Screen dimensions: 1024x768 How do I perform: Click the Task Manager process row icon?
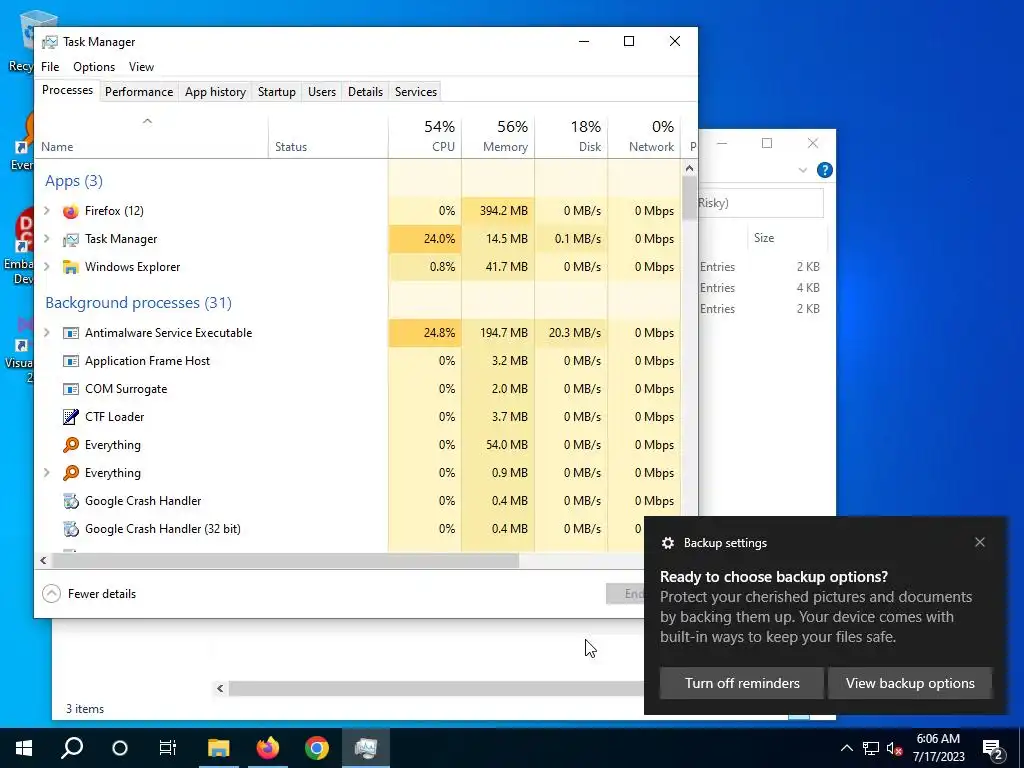point(71,239)
